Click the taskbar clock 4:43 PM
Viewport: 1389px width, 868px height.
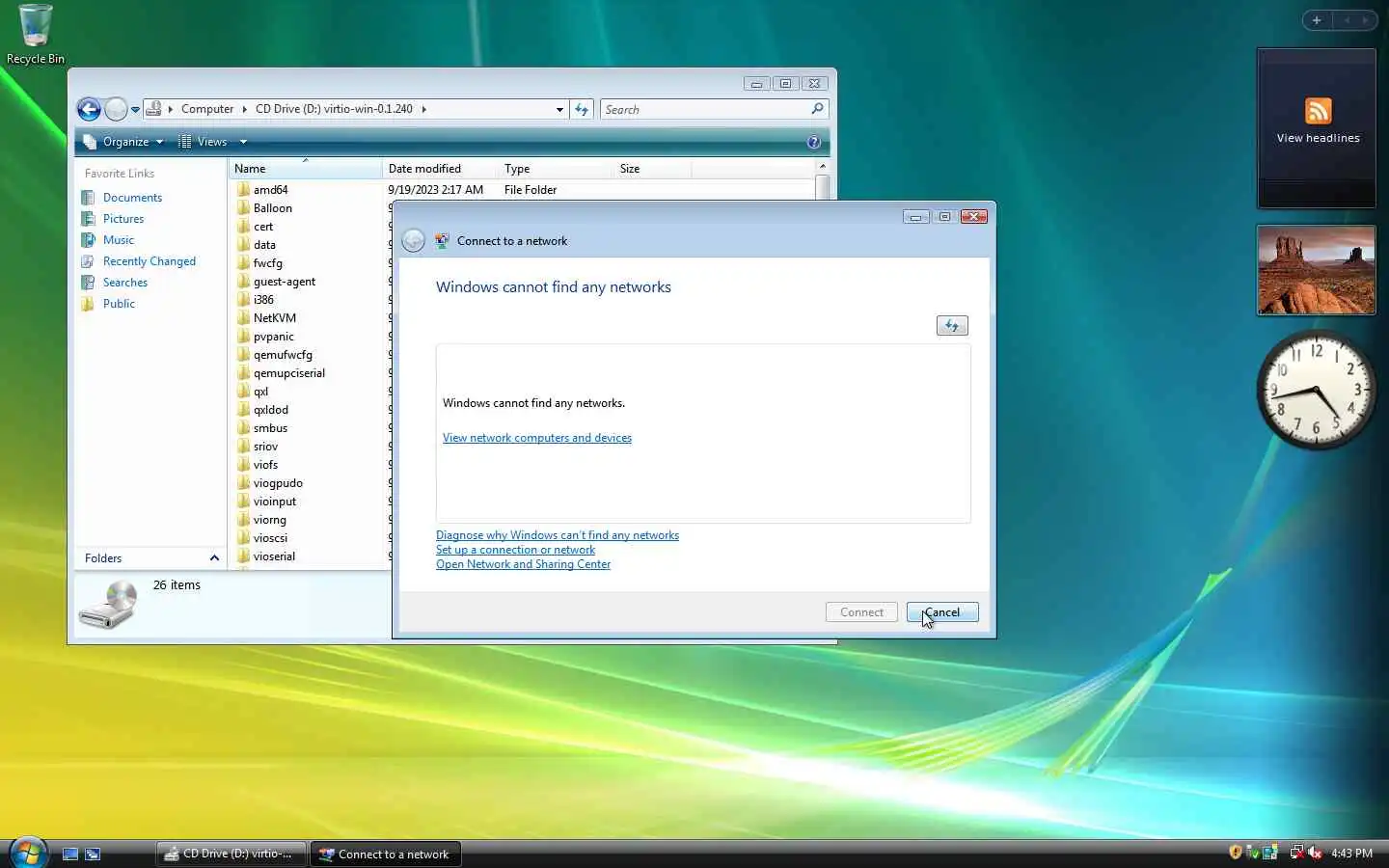click(x=1351, y=854)
